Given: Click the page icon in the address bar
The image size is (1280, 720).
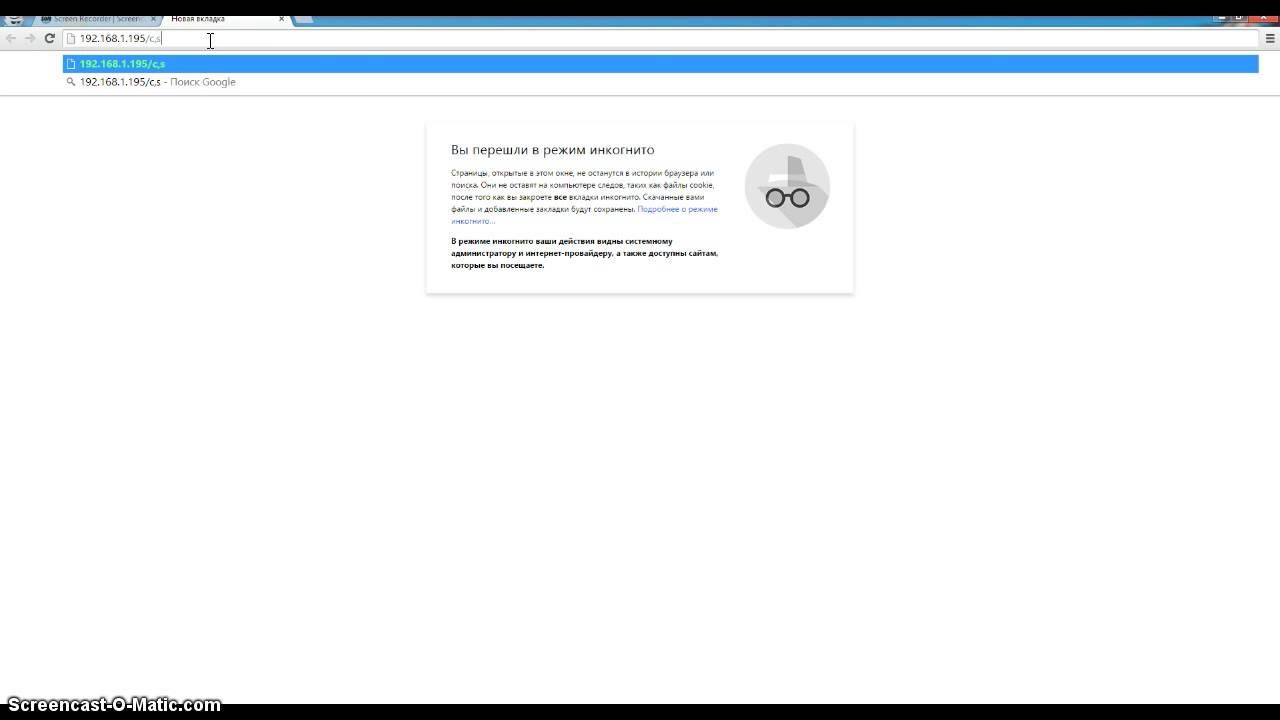Looking at the screenshot, I should tap(71, 38).
